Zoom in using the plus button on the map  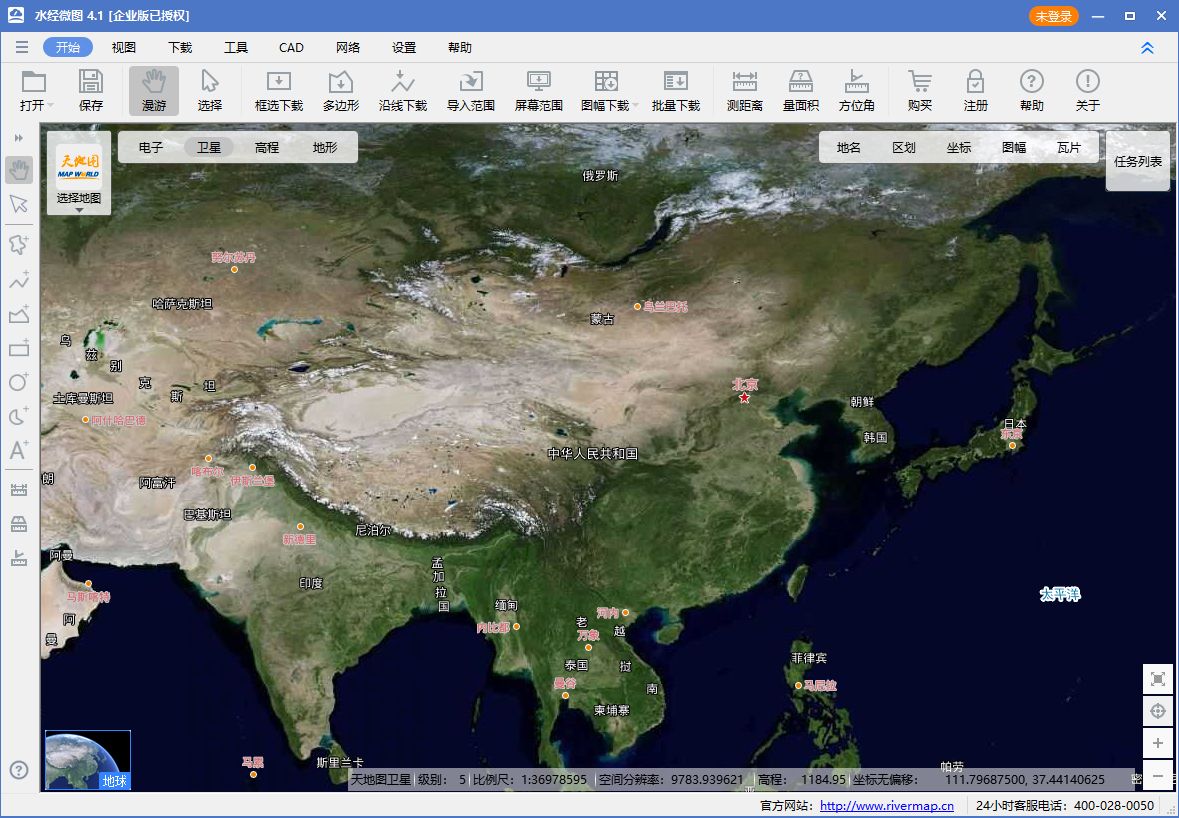pyautogui.click(x=1157, y=744)
